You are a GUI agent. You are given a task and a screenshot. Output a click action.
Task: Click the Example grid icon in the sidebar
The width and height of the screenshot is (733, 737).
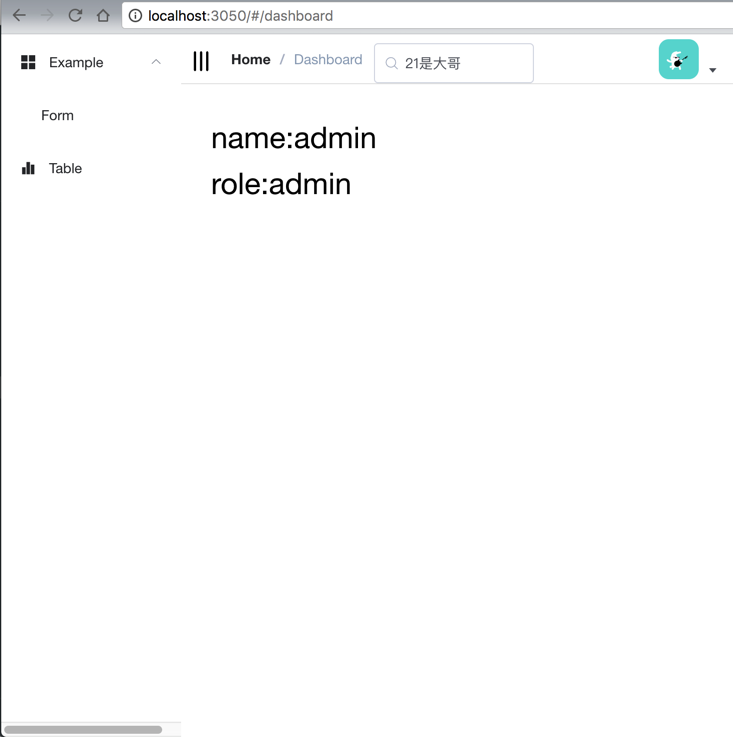[28, 62]
